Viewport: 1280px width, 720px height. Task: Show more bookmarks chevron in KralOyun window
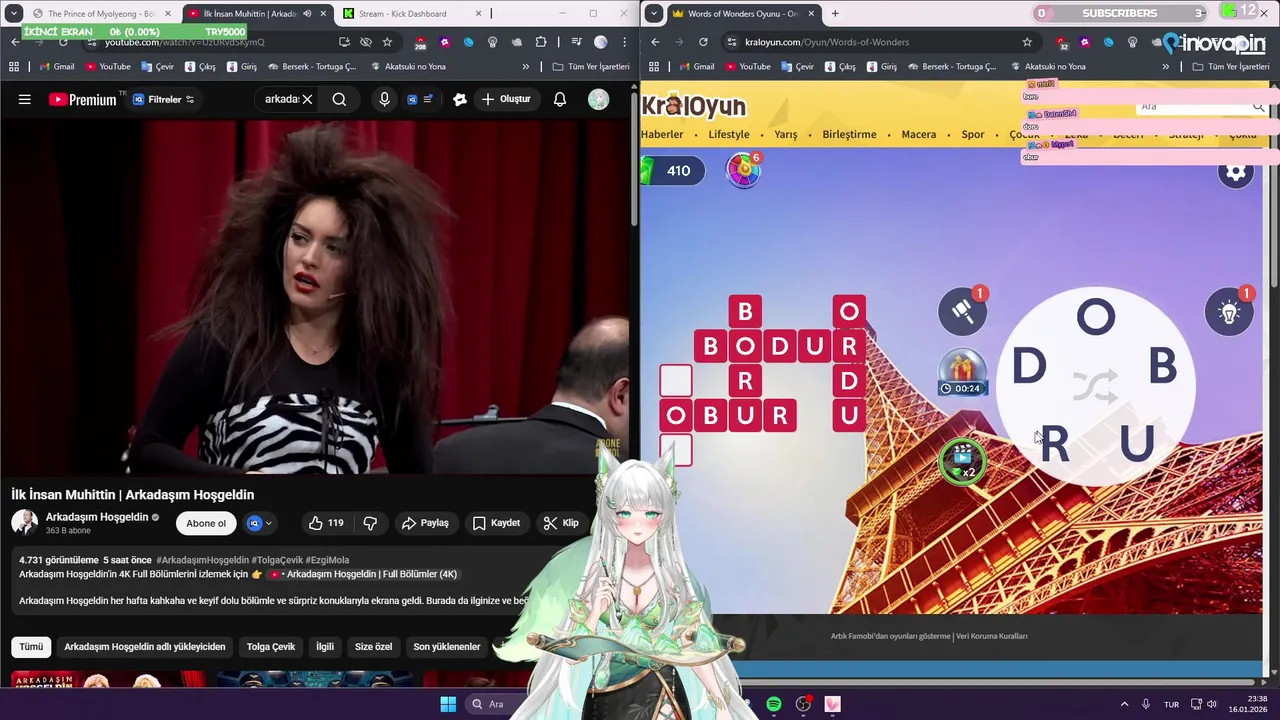point(1166,67)
